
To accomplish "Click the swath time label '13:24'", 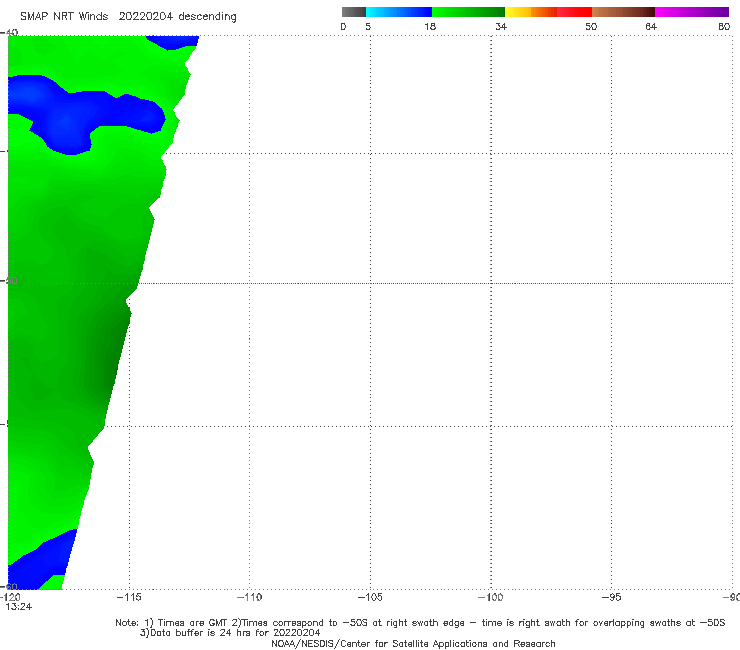I will coord(19,607).
